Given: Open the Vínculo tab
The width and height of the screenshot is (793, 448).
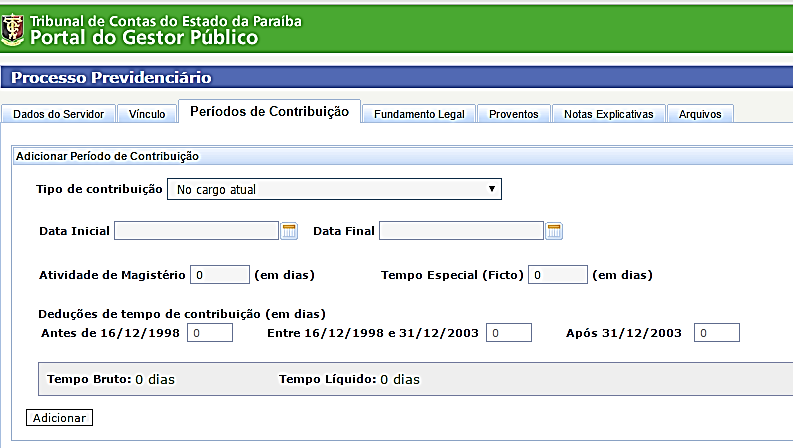Looking at the screenshot, I should [x=147, y=114].
